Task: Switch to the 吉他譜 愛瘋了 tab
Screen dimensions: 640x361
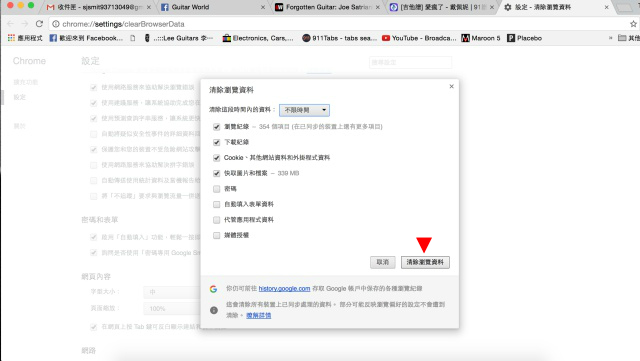Action: tap(440, 7)
